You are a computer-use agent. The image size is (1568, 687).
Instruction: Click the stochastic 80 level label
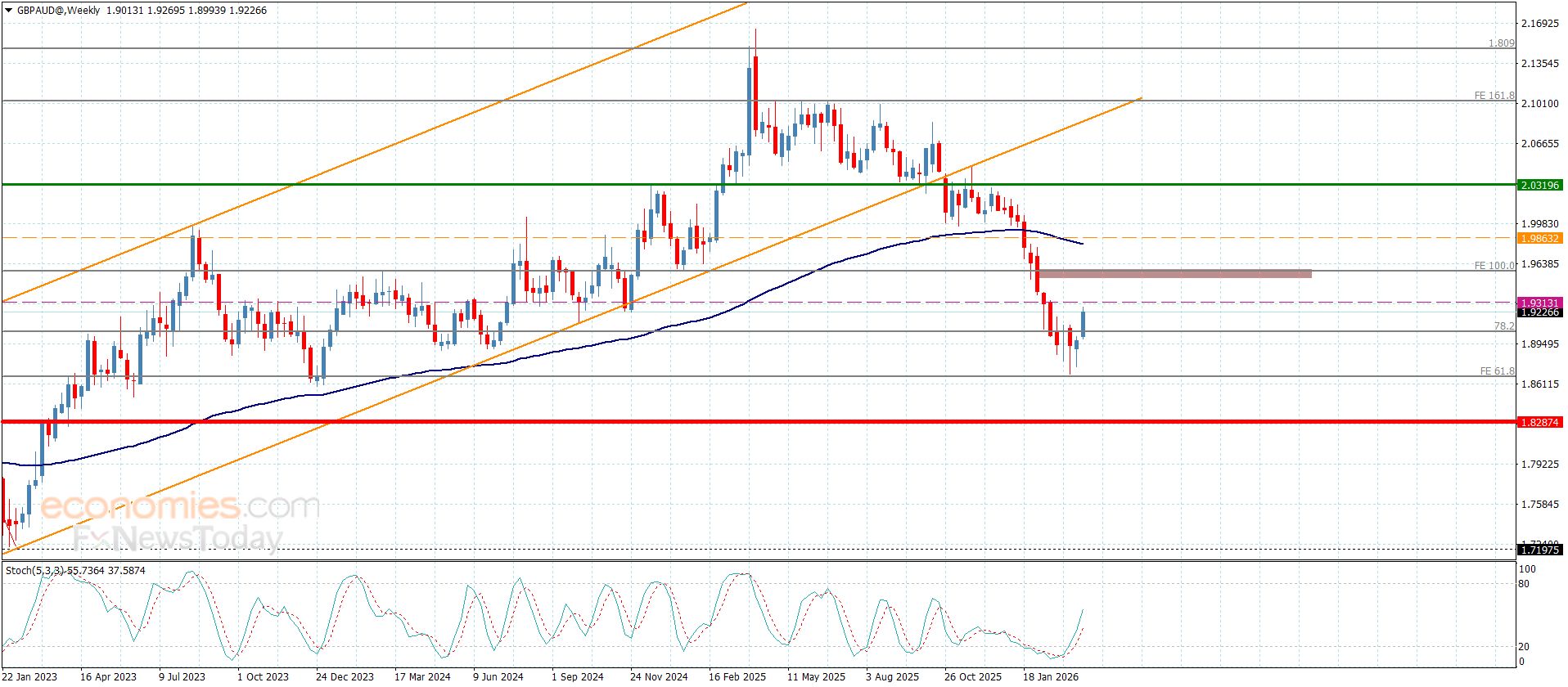pyautogui.click(x=1524, y=584)
